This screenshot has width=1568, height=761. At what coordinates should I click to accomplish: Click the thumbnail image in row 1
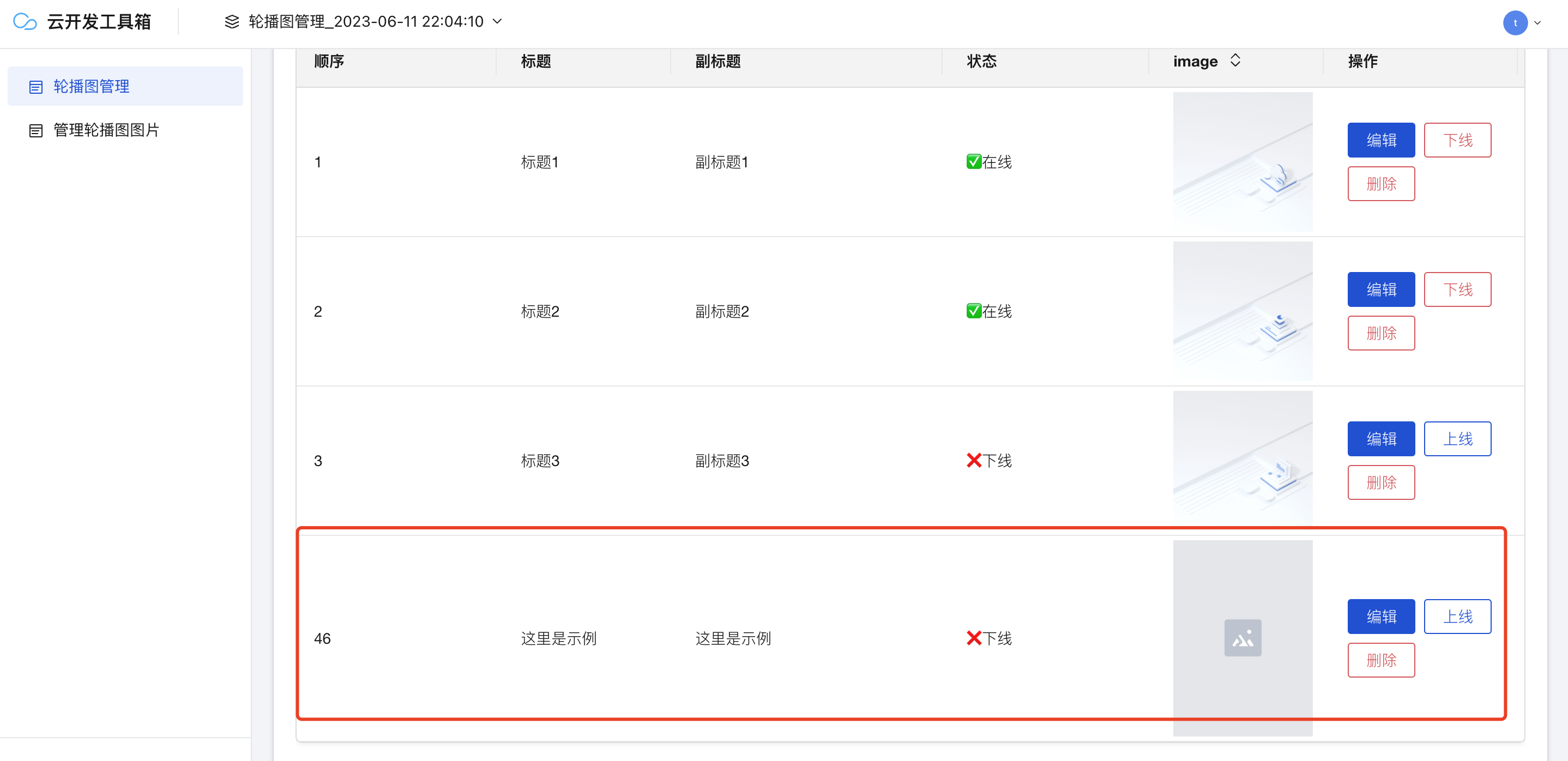(1243, 161)
